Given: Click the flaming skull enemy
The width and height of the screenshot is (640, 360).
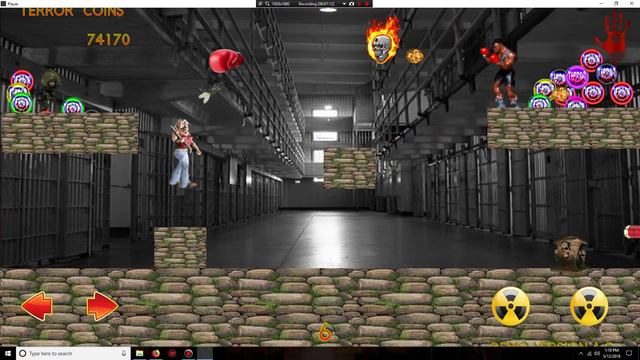Looking at the screenshot, I should click(382, 41).
